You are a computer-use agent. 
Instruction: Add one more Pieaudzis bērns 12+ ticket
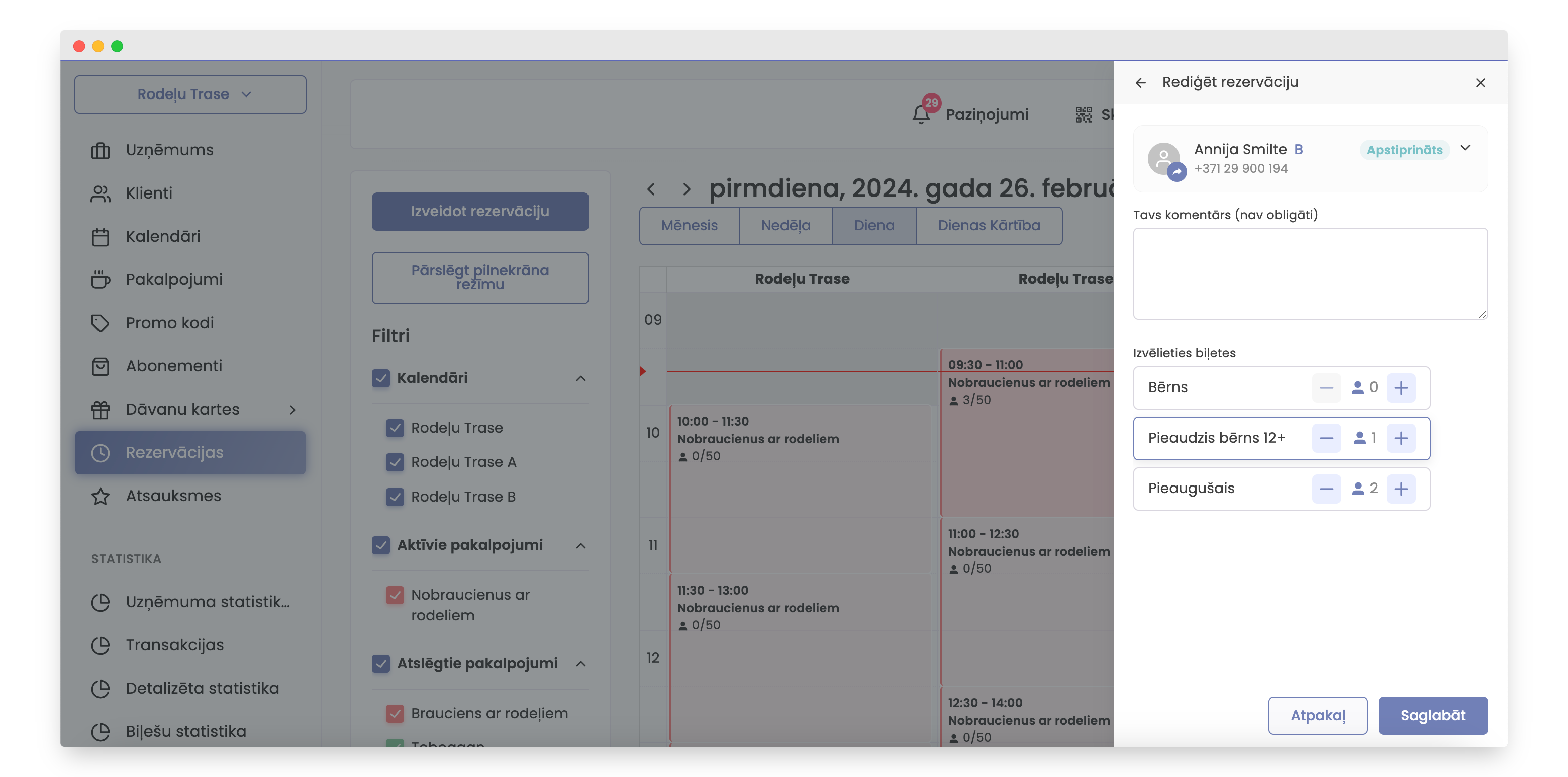coord(1401,438)
